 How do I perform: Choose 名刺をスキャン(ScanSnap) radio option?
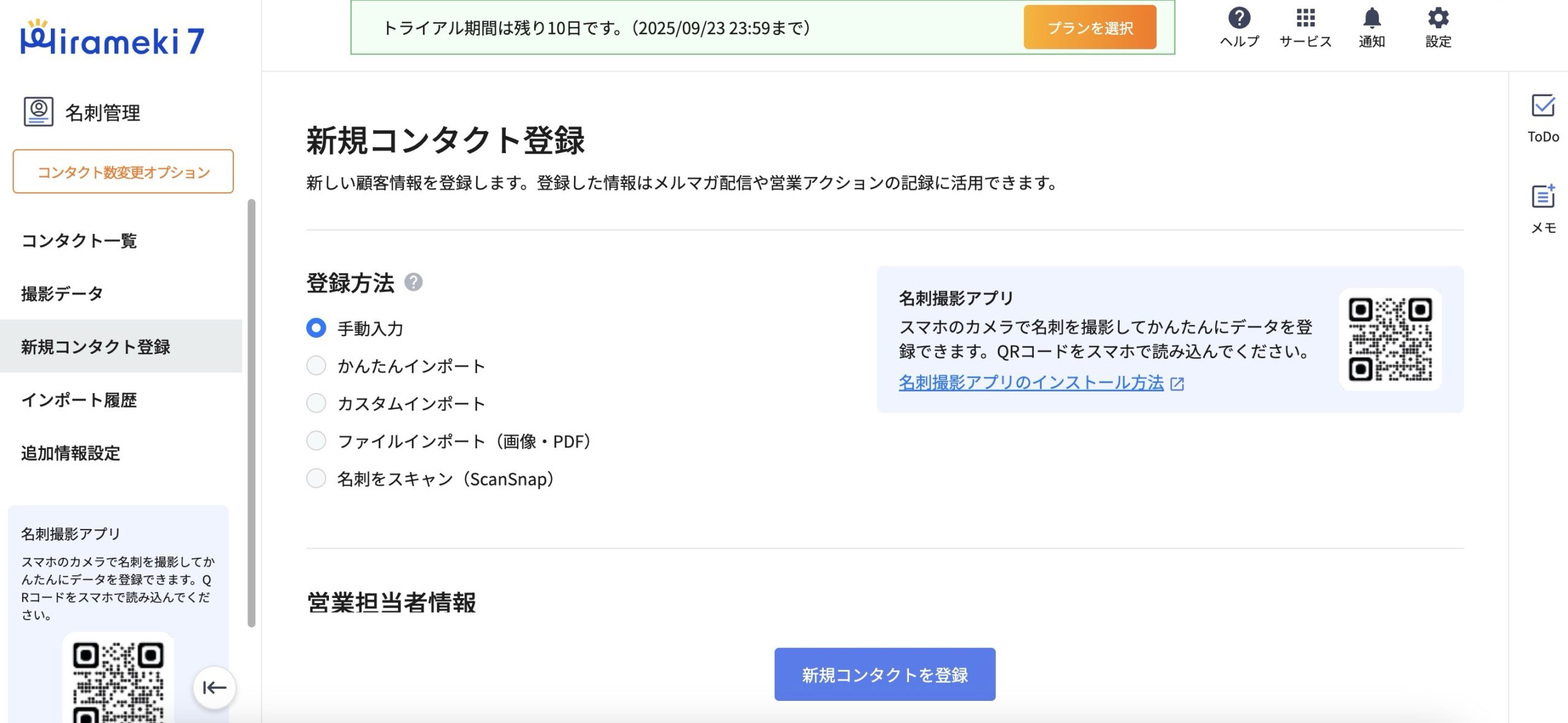coord(316,478)
